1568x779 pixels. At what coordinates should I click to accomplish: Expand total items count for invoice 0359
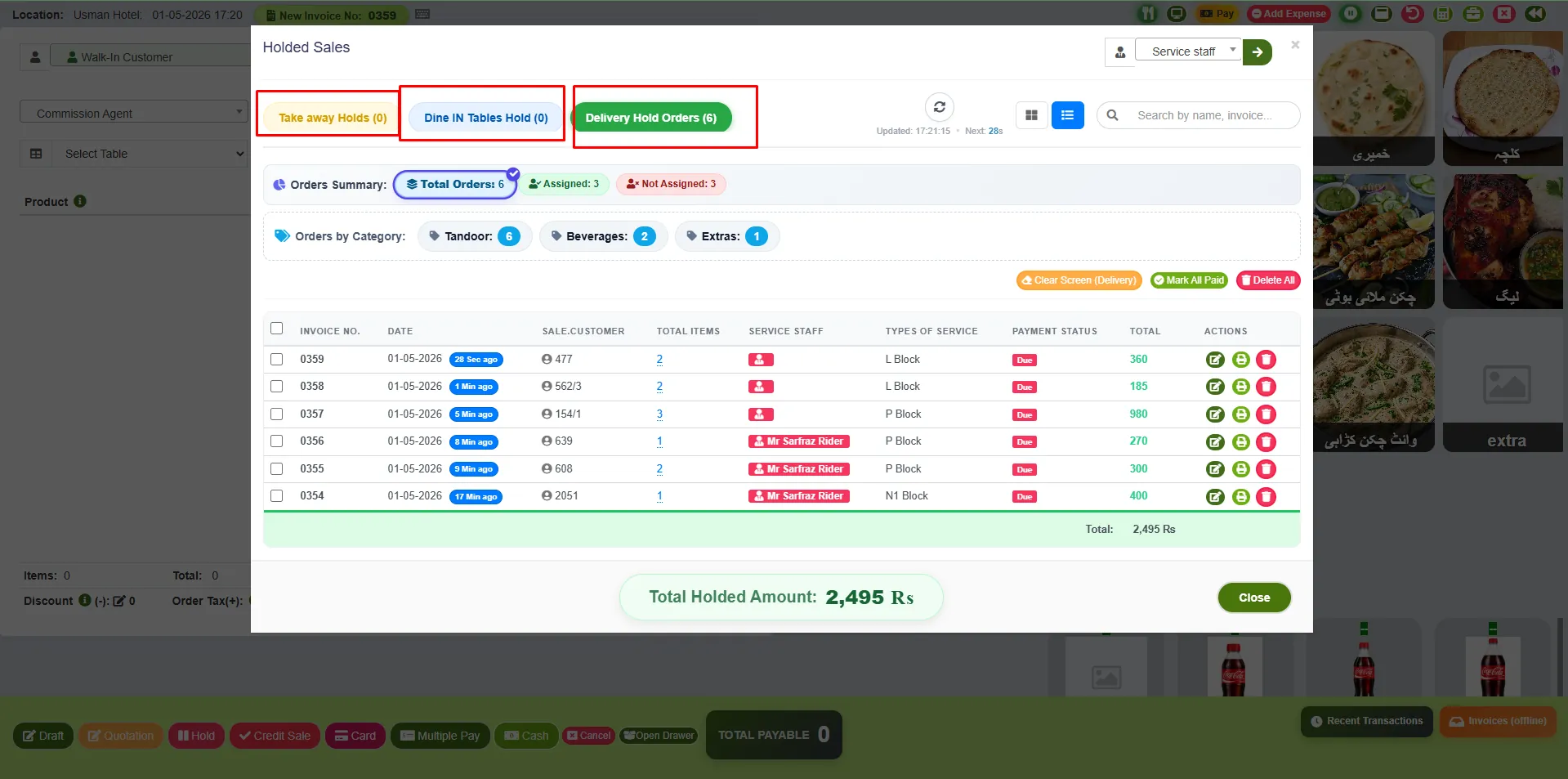coord(659,360)
